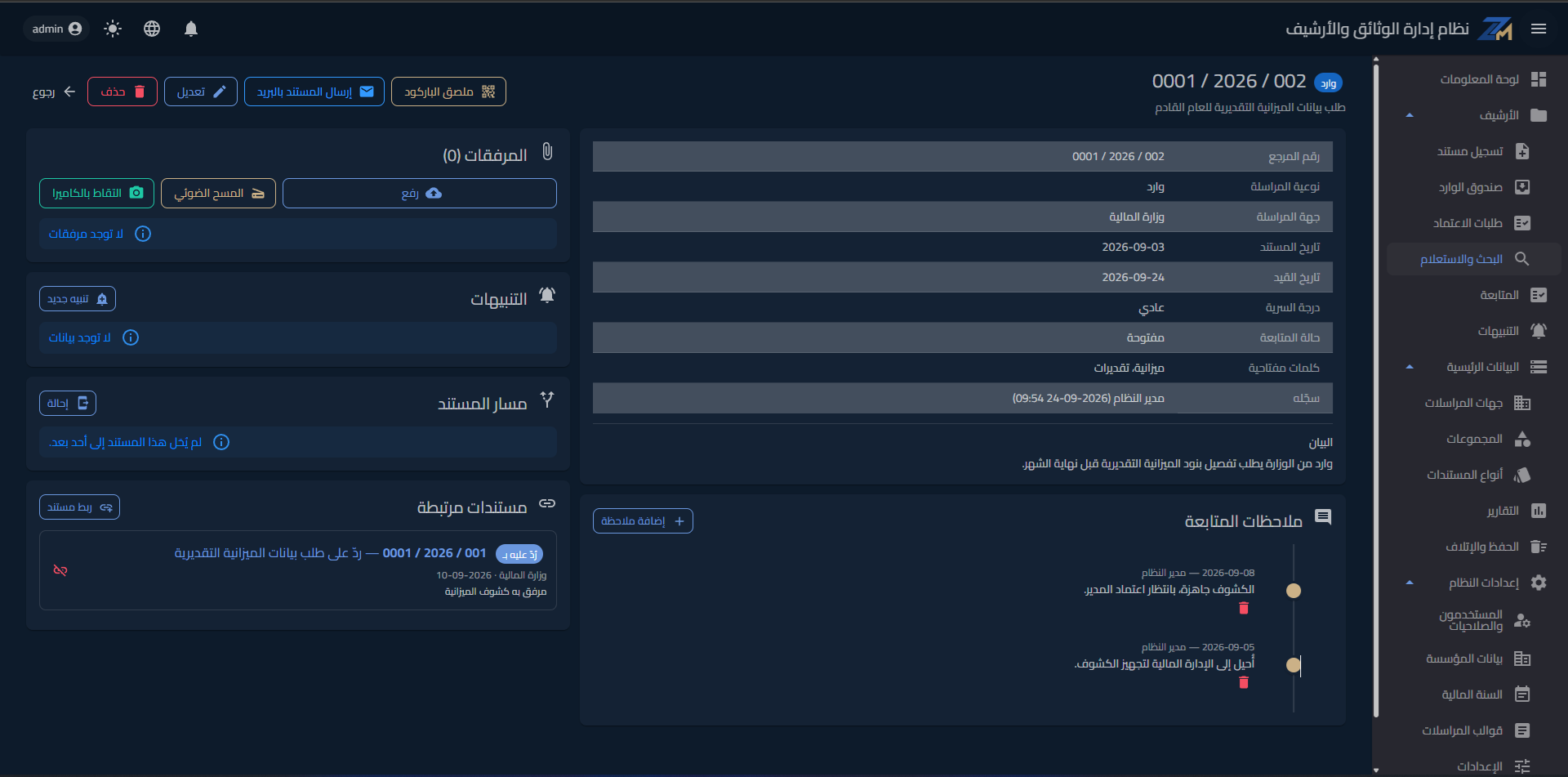Open التنبيهات alerts in sidebar
The height and width of the screenshot is (777, 1568).
coord(1474,331)
